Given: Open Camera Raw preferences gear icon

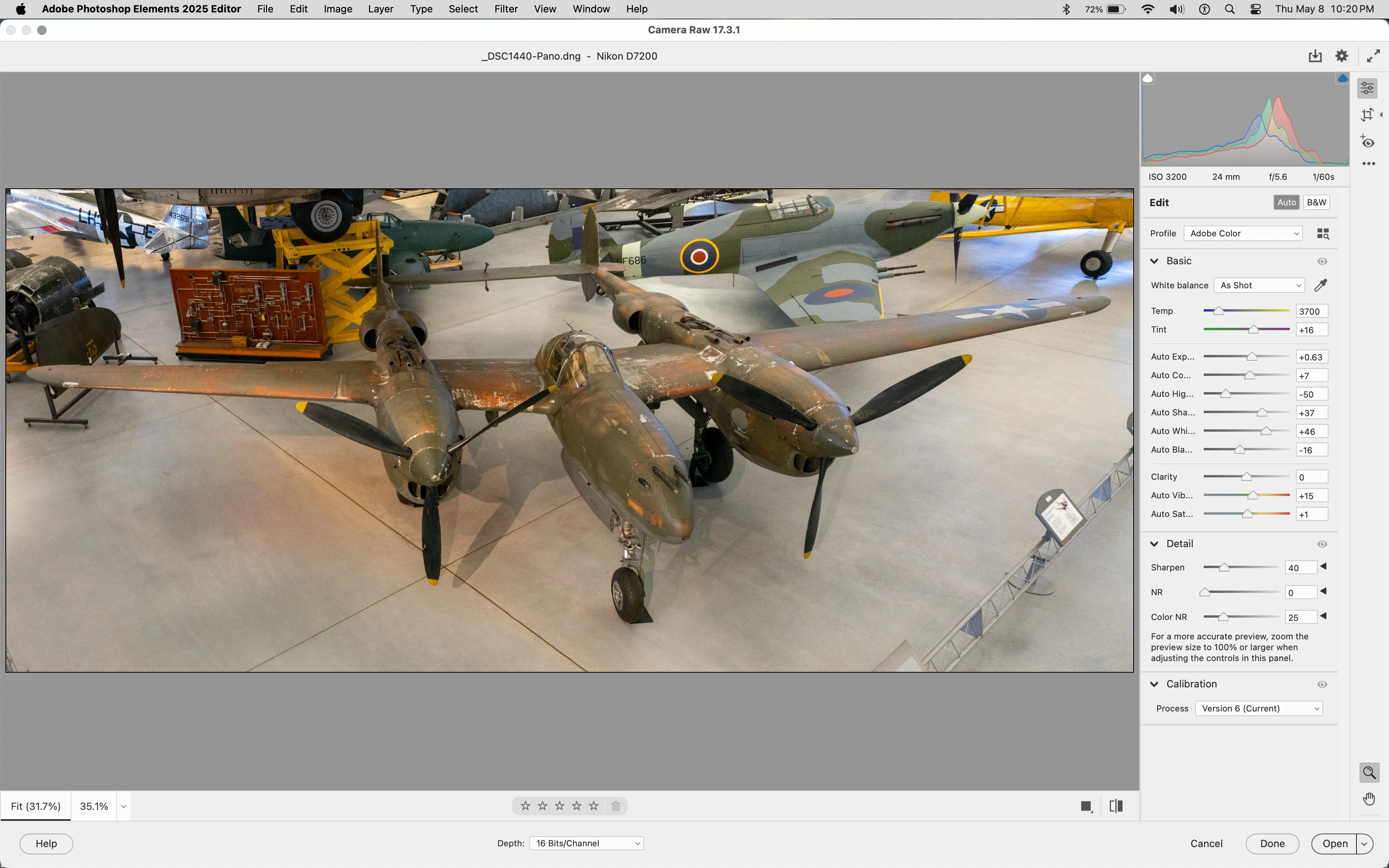Looking at the screenshot, I should pyautogui.click(x=1341, y=56).
